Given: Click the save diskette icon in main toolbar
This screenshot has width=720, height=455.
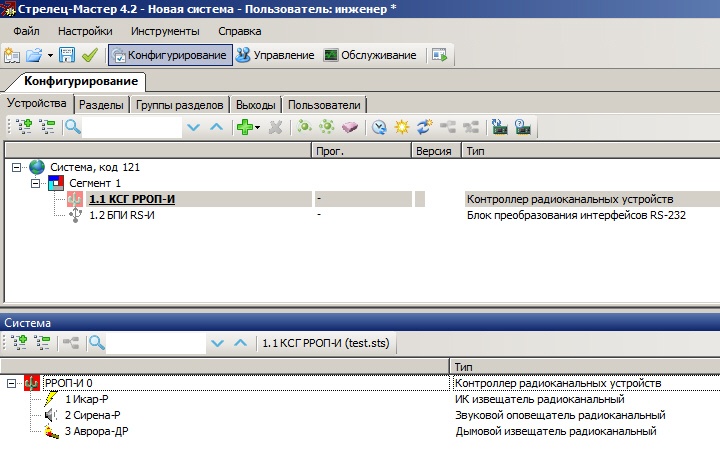Looking at the screenshot, I should point(68,55).
